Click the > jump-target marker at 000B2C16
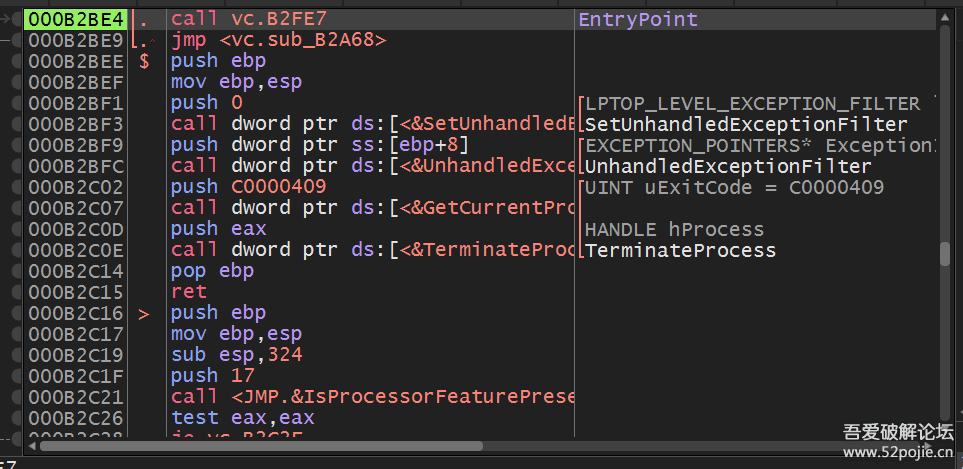 [144, 313]
